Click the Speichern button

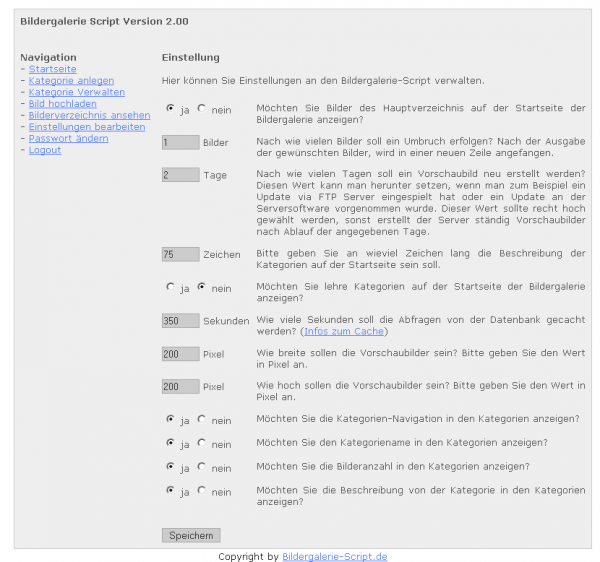tap(191, 536)
